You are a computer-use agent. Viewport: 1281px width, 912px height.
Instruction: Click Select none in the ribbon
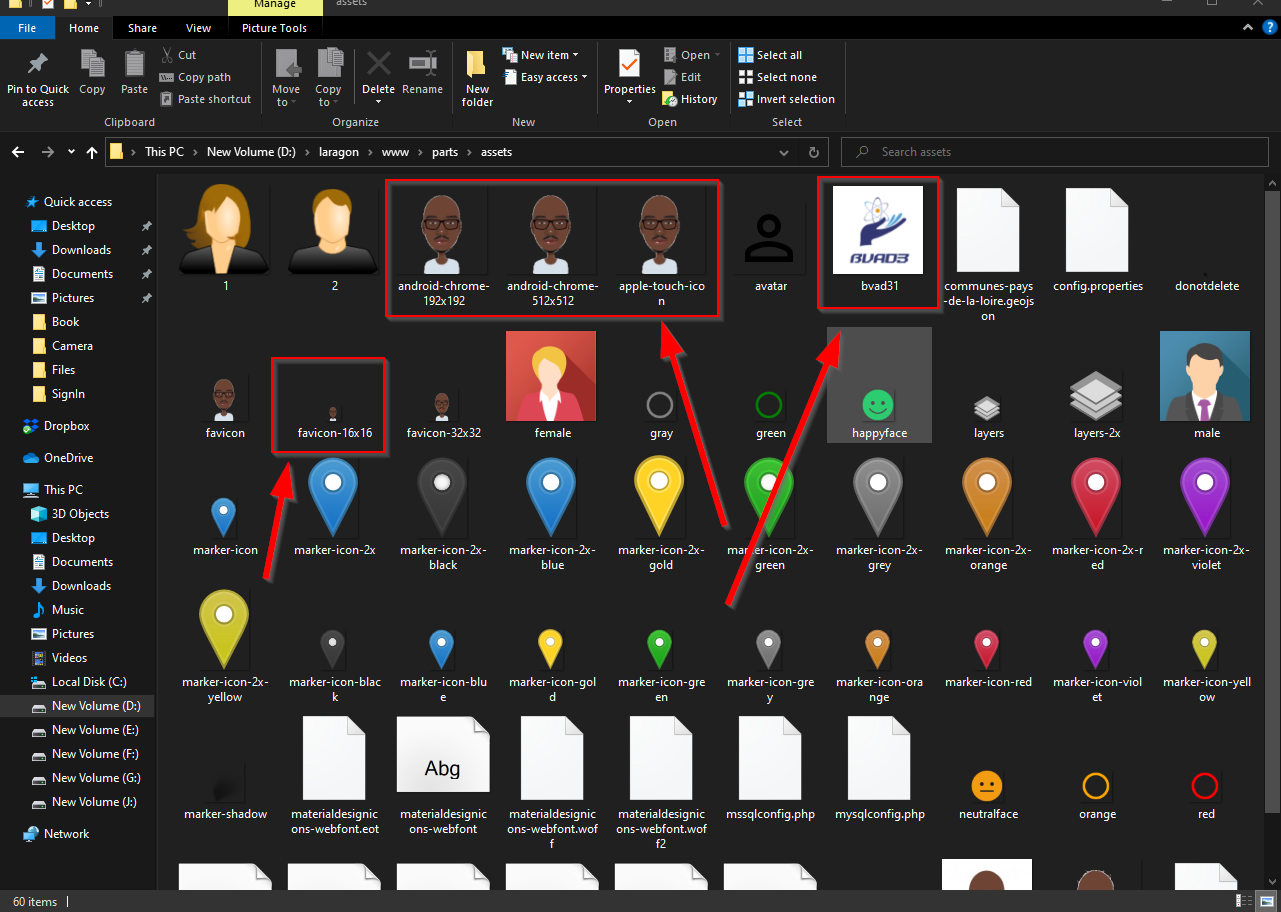tap(777, 77)
